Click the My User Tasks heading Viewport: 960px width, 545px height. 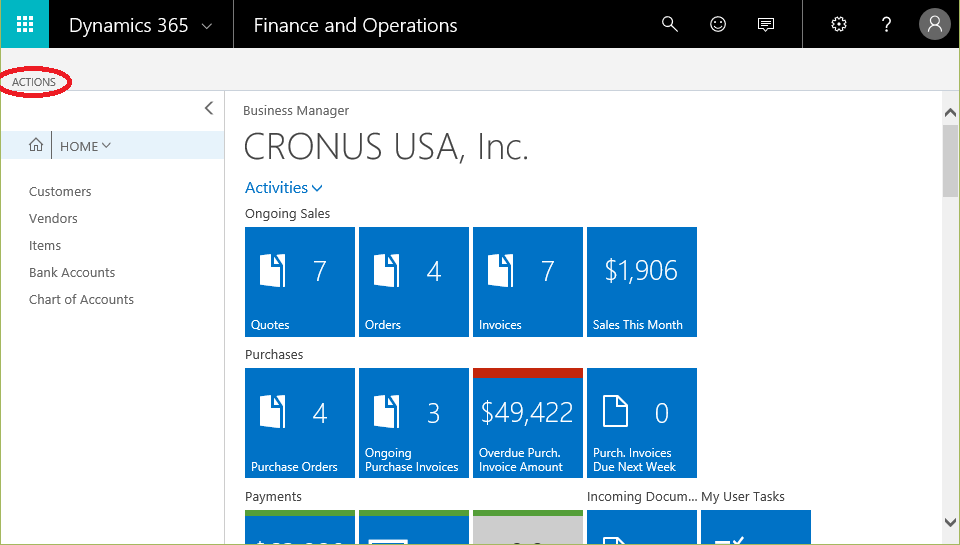(743, 497)
